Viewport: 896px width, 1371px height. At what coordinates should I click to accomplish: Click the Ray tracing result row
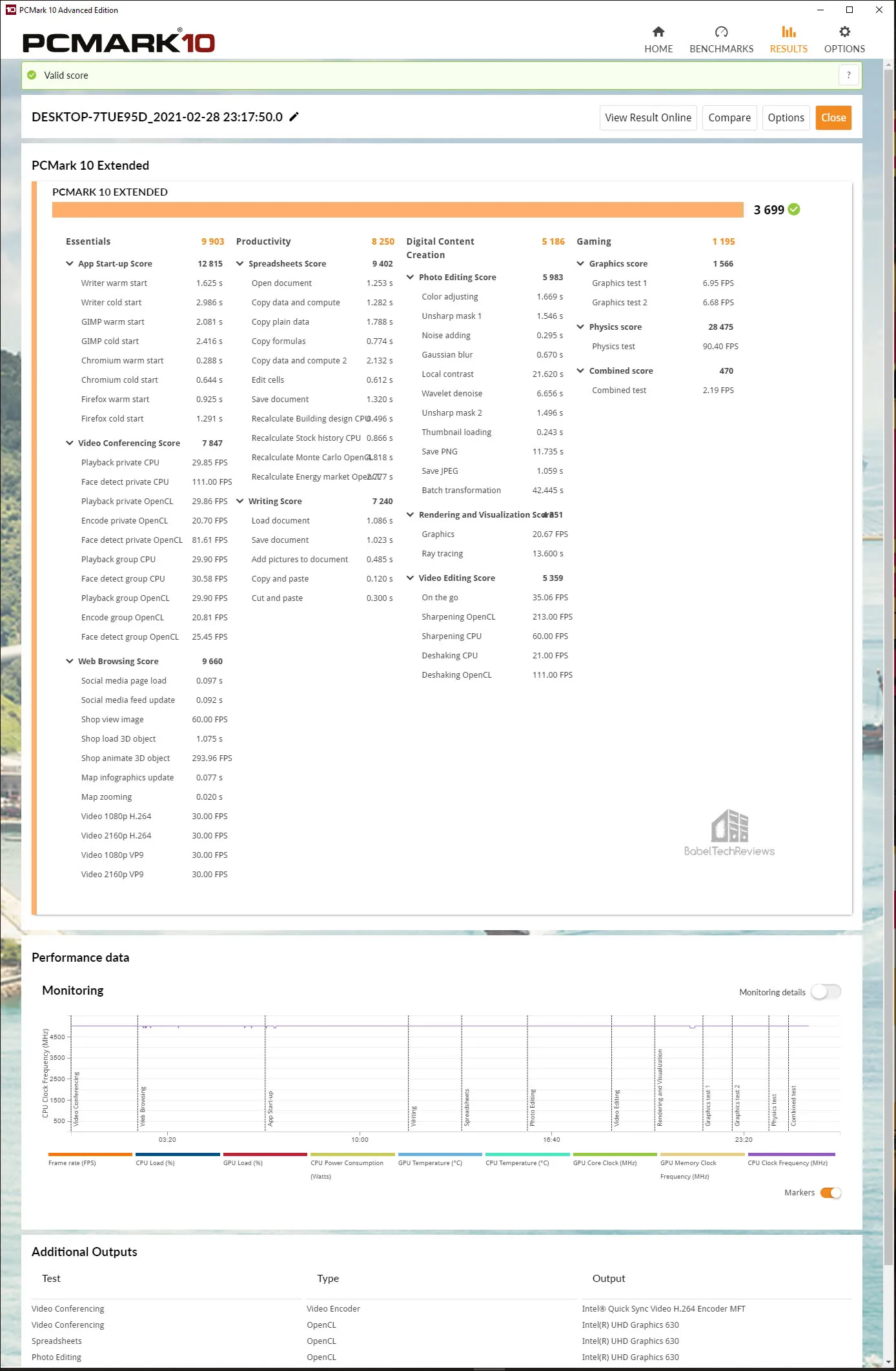(x=492, y=553)
